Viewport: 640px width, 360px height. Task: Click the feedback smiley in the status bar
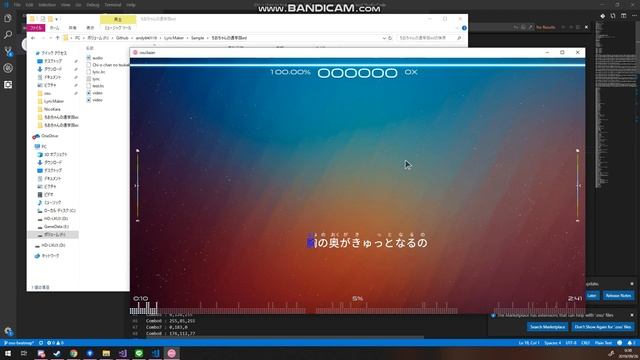click(x=620, y=343)
